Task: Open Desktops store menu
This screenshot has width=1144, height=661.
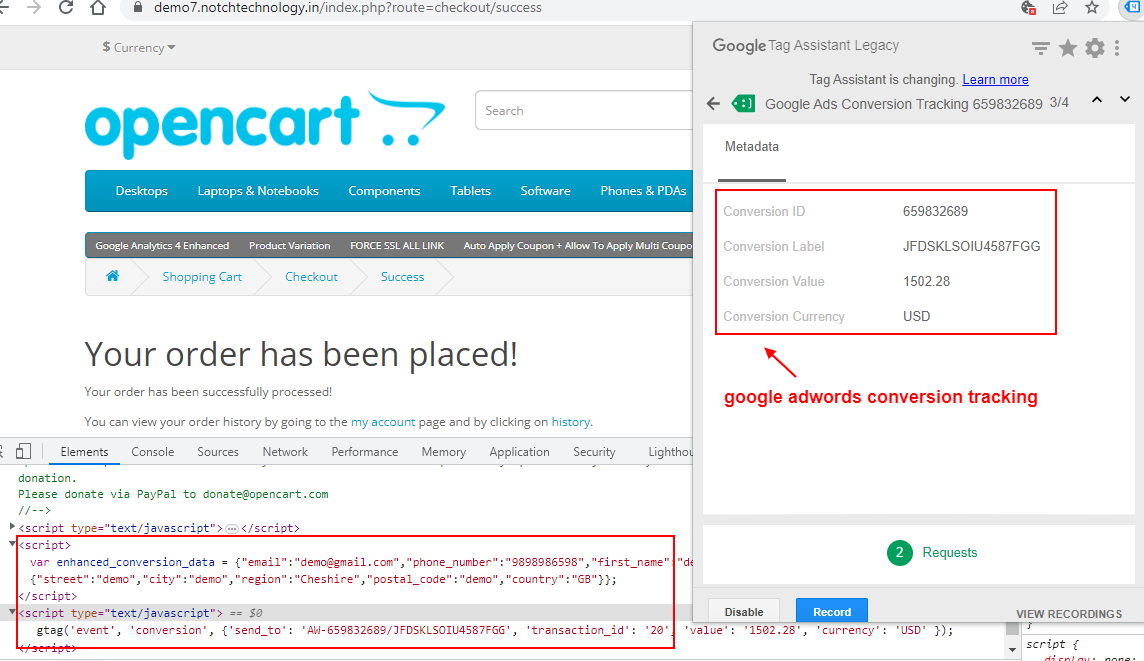Action: point(142,190)
